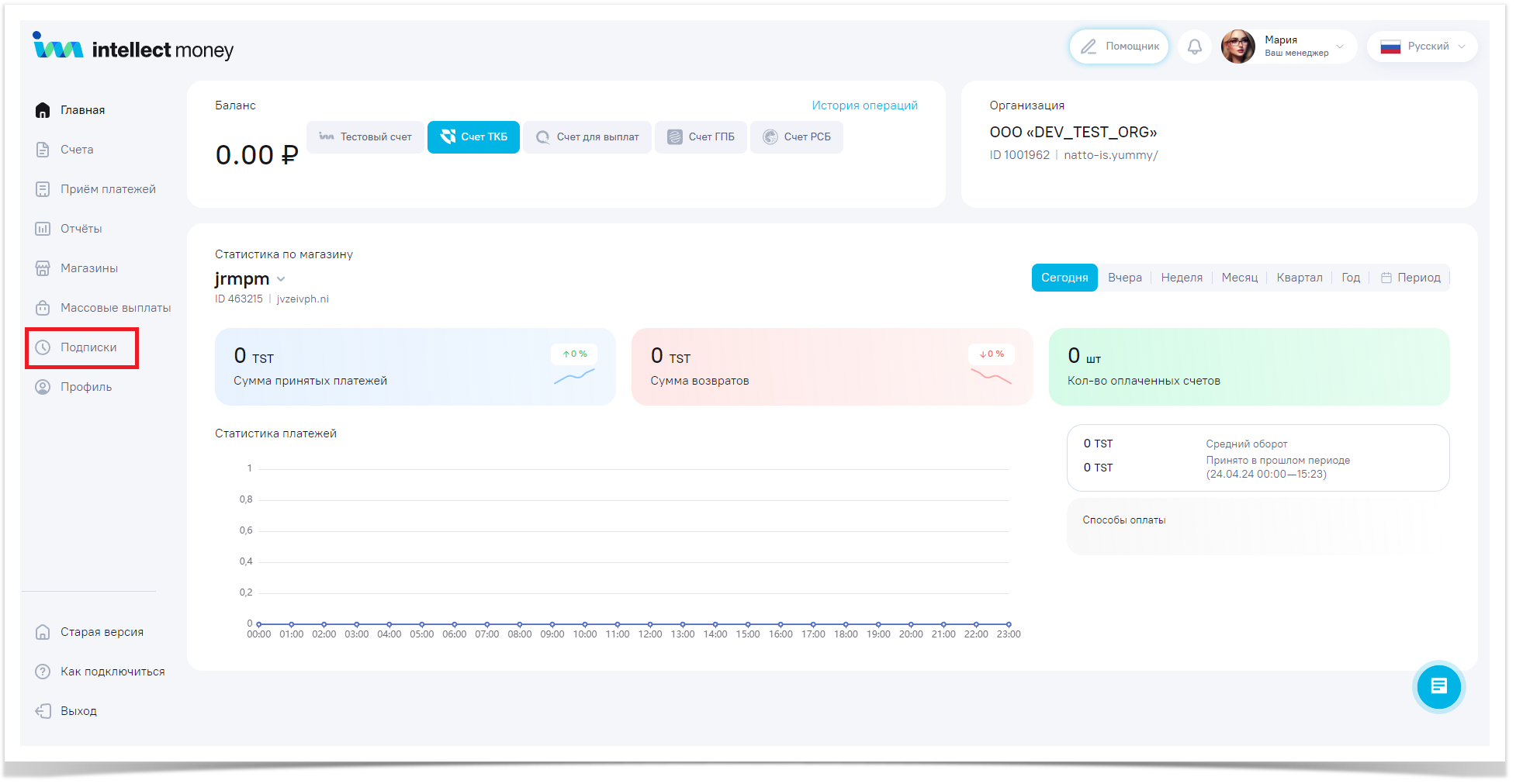Click the Подписки clock icon in sidebar
The width and height of the screenshot is (1516, 784).
[43, 347]
